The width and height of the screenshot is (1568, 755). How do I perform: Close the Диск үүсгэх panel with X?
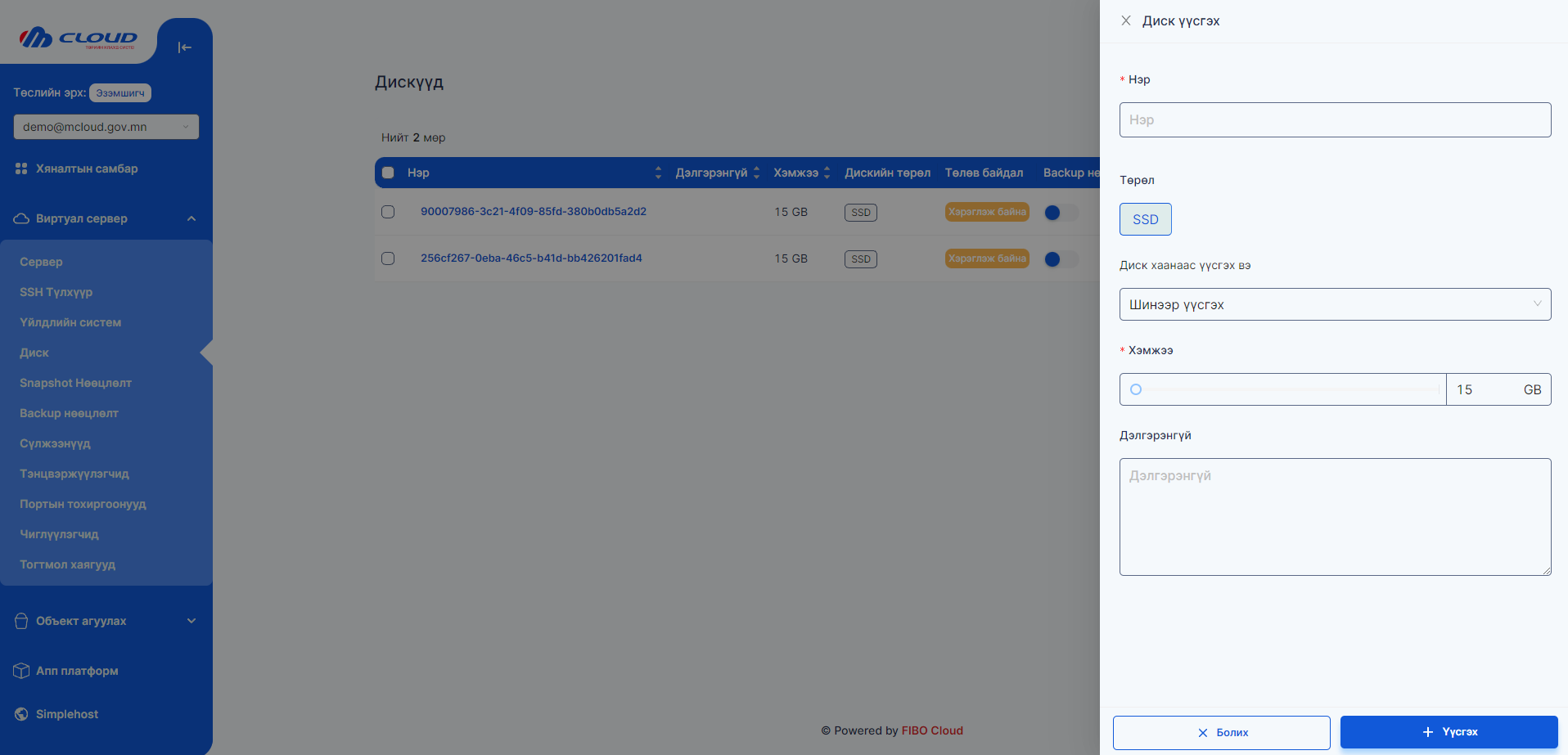(x=1126, y=20)
